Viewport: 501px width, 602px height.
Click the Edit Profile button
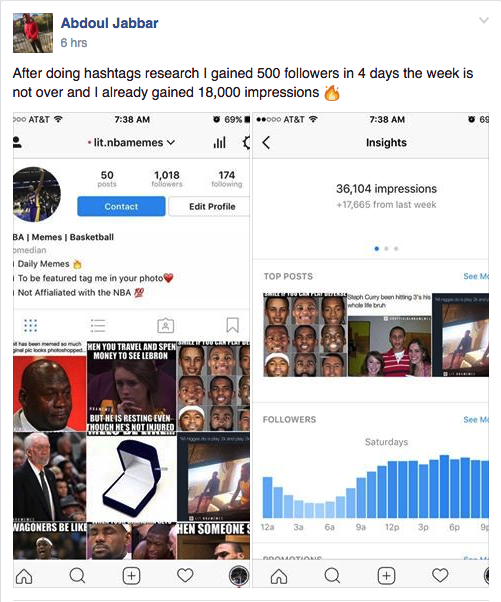tap(210, 207)
